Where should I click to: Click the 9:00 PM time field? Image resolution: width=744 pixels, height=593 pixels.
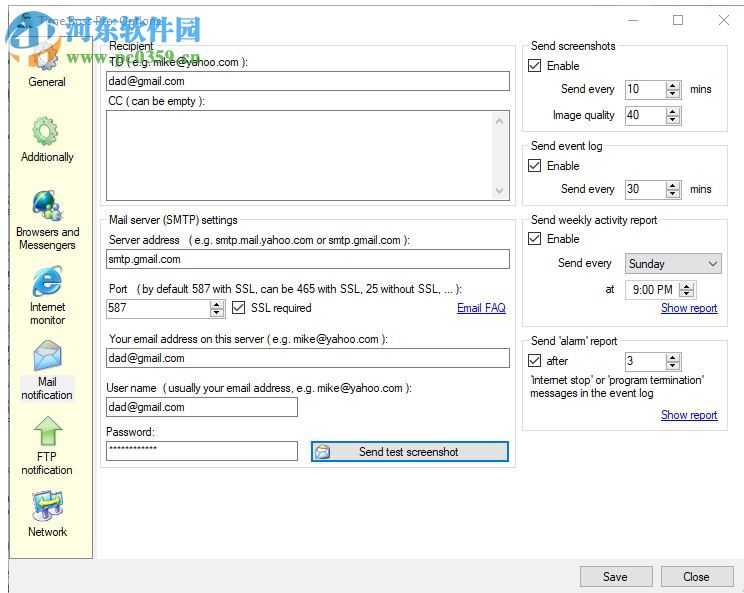click(x=652, y=290)
